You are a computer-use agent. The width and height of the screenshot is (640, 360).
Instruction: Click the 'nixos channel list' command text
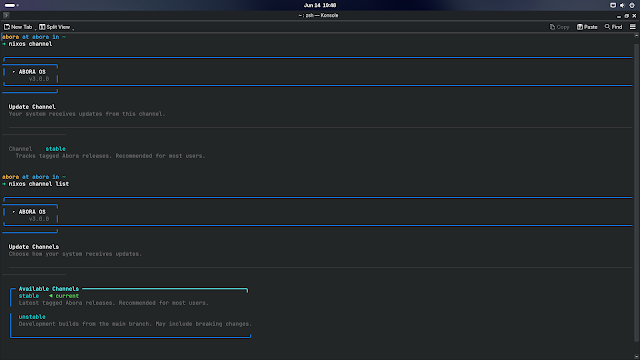(39, 184)
